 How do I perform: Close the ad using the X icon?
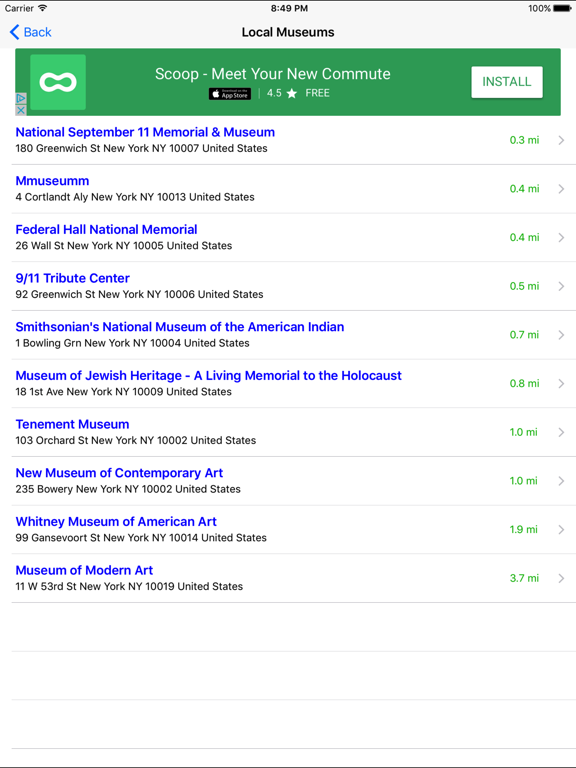(21, 110)
